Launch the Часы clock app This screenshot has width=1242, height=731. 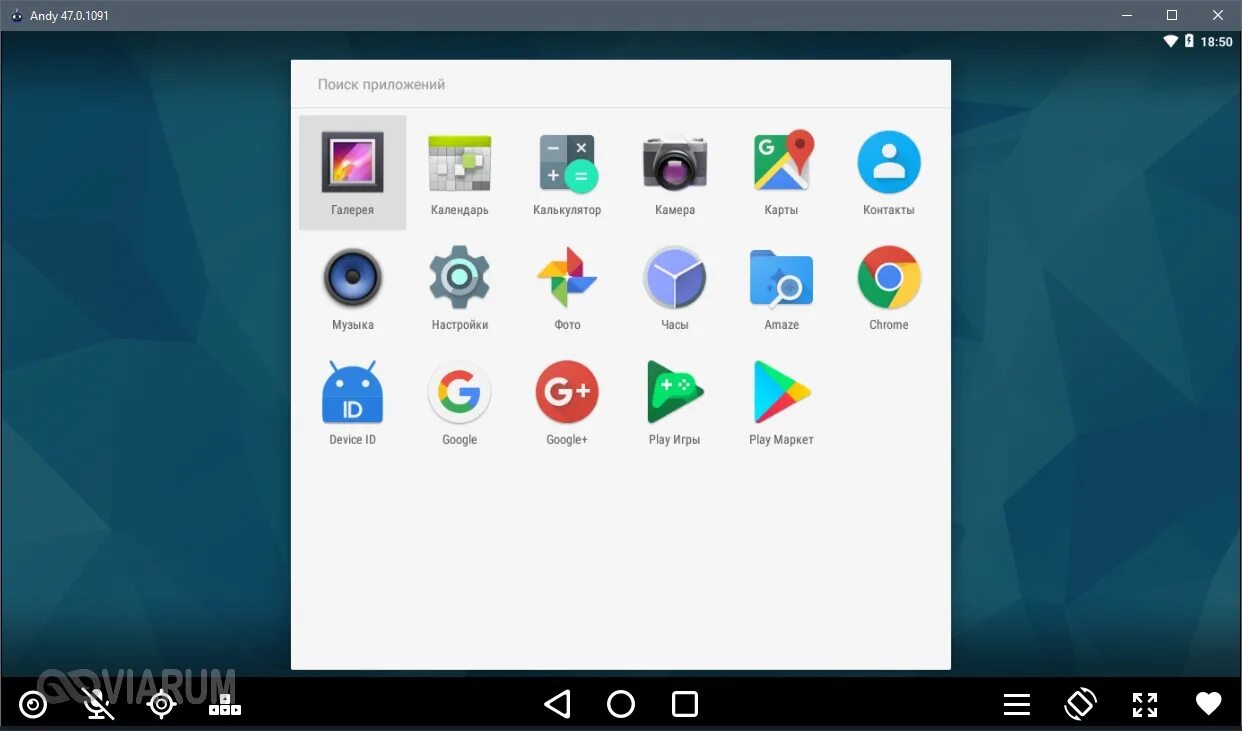tap(674, 287)
